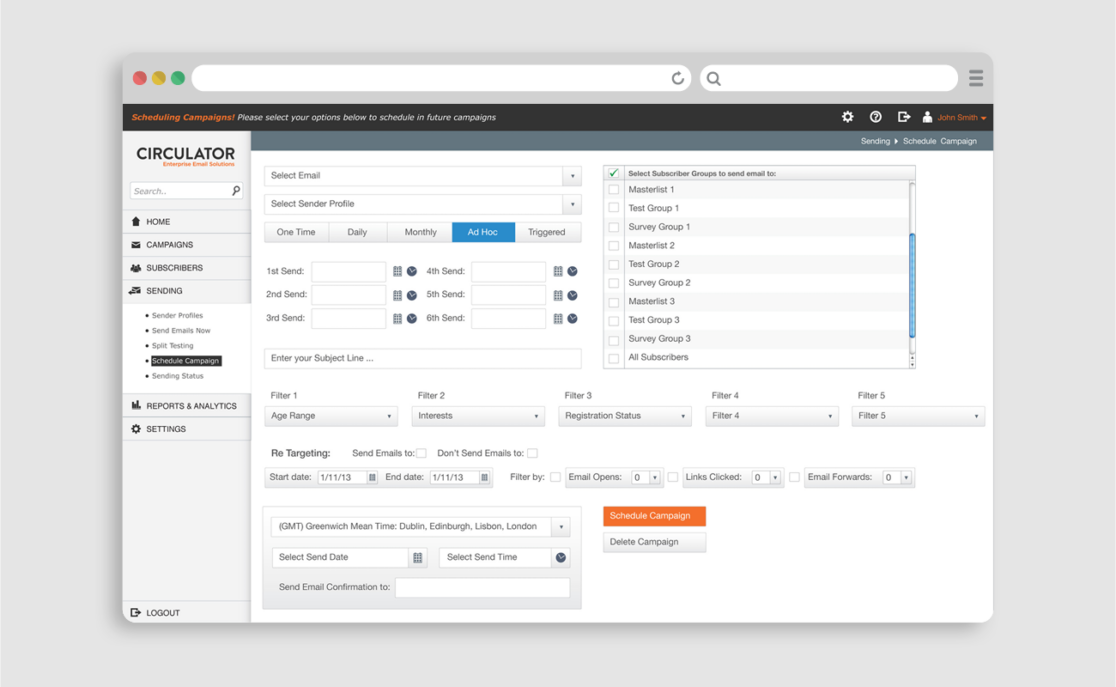Reload page using browser refresh icon
Screen dimensions: 1116x687
[677, 78]
